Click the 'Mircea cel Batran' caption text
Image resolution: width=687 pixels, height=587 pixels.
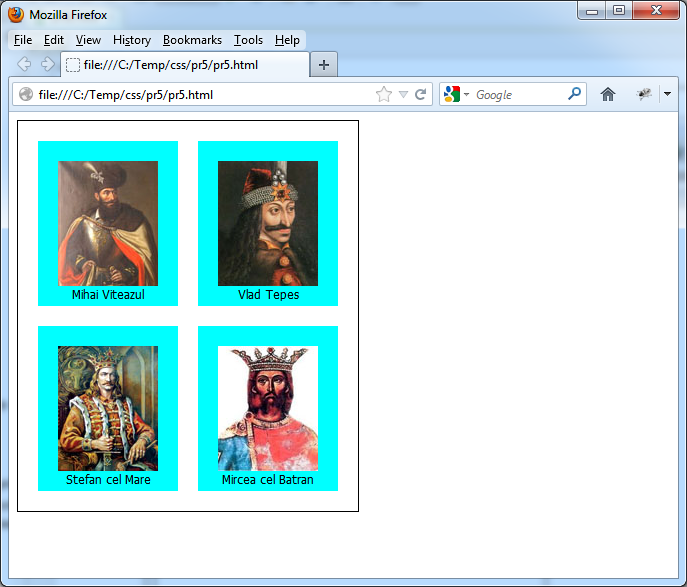[x=268, y=480]
